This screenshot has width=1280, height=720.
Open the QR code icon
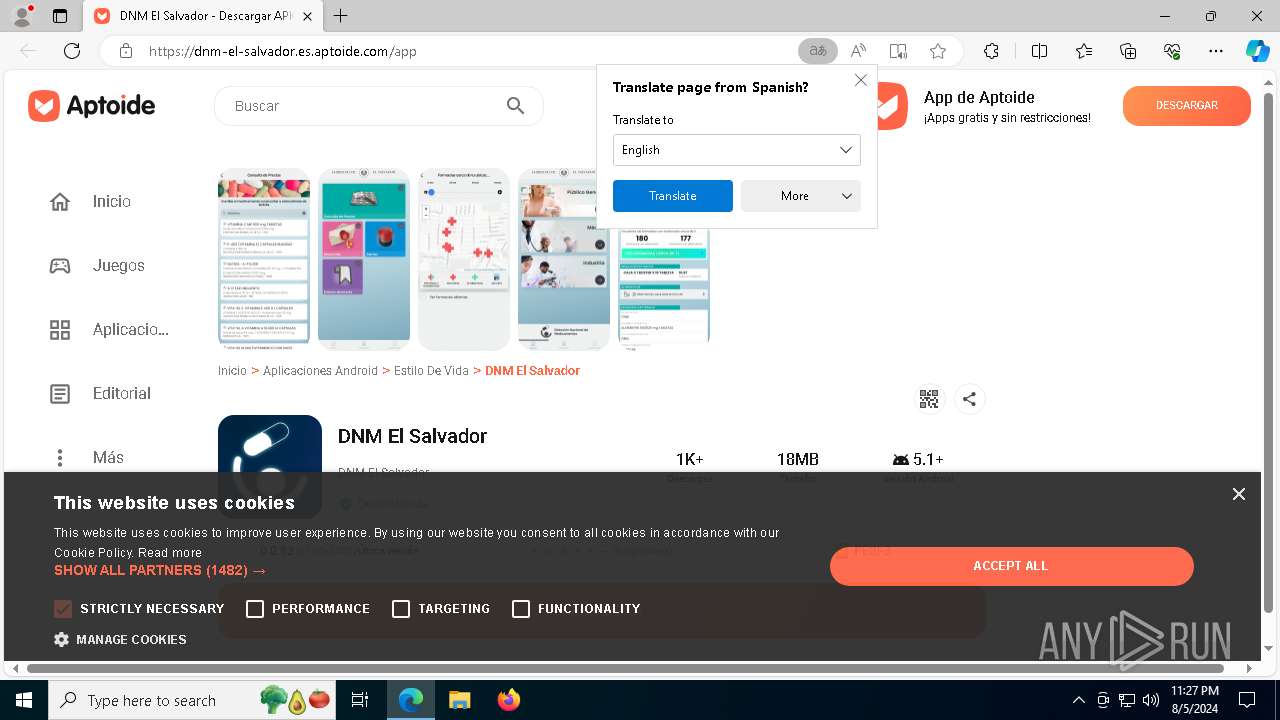click(929, 399)
